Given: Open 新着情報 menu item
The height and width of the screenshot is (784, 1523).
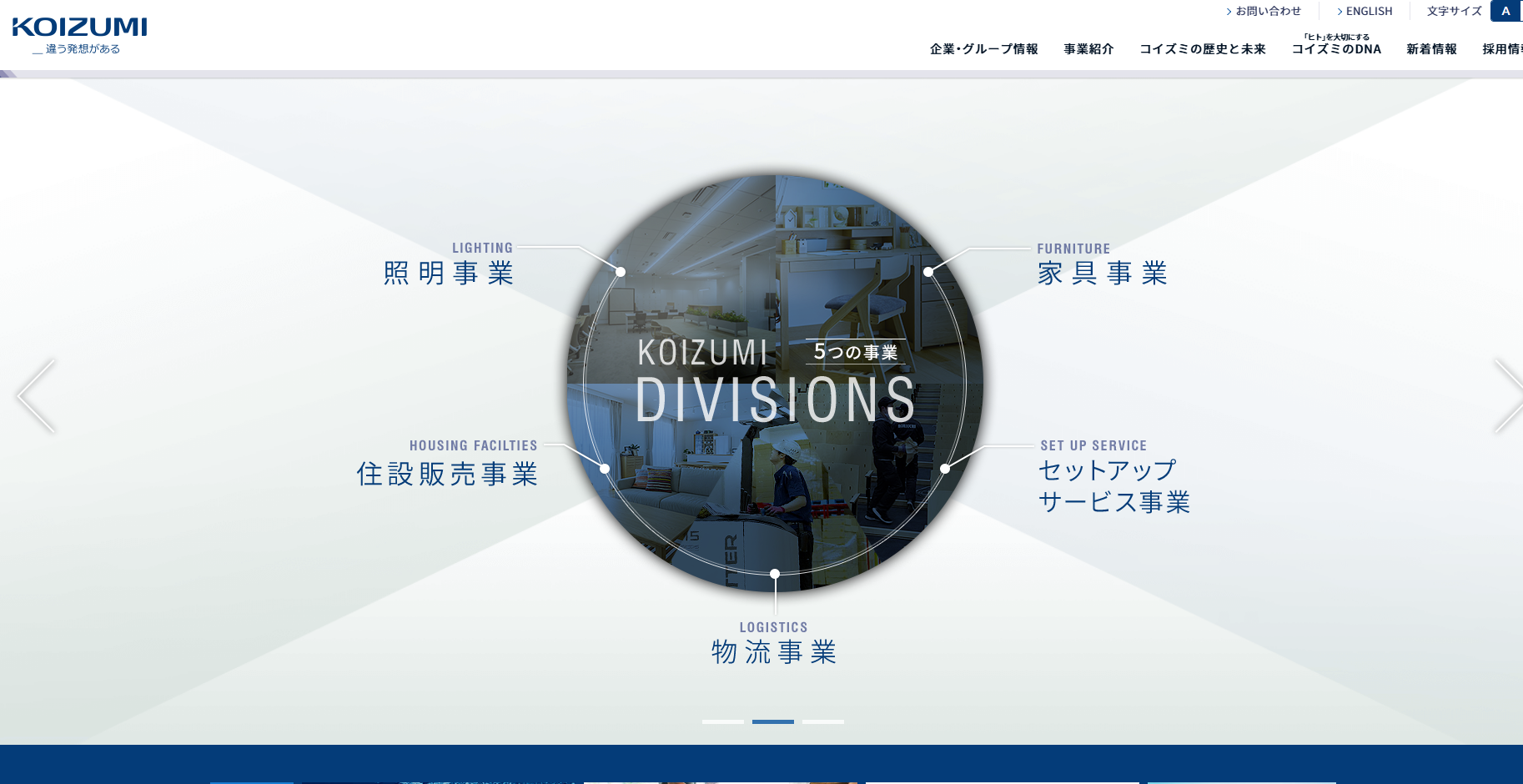Looking at the screenshot, I should 1431,49.
